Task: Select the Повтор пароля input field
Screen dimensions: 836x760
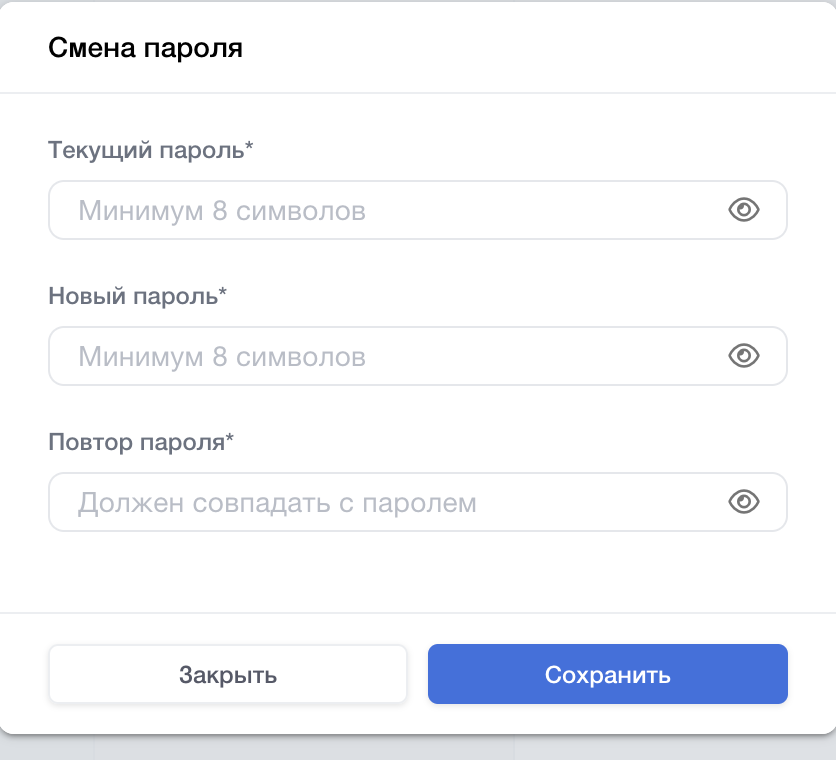Action: click(400, 502)
